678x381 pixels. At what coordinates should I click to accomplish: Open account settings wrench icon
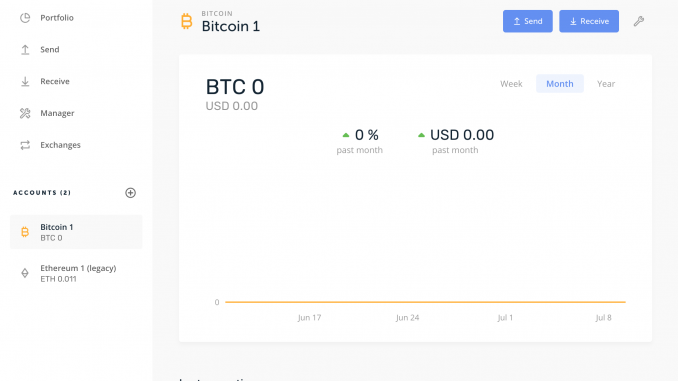pos(639,21)
